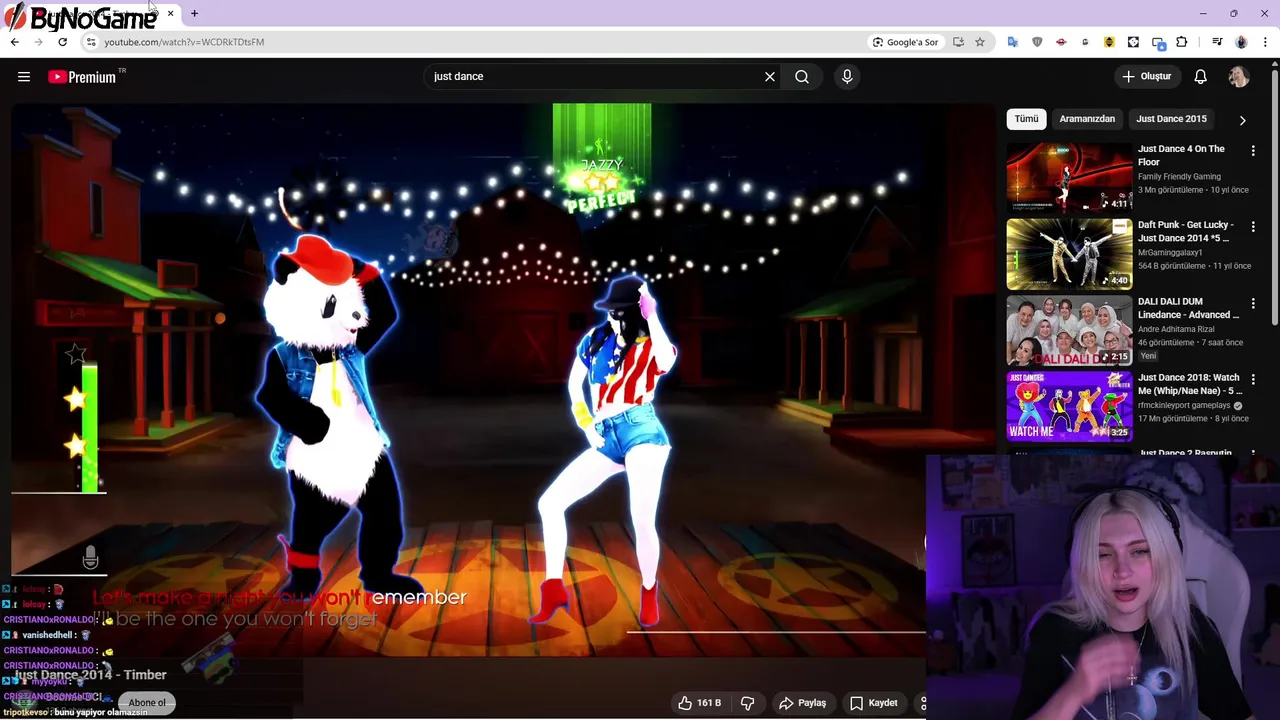
Task: Open the screen-with-star extension icon
Action: point(1158,42)
